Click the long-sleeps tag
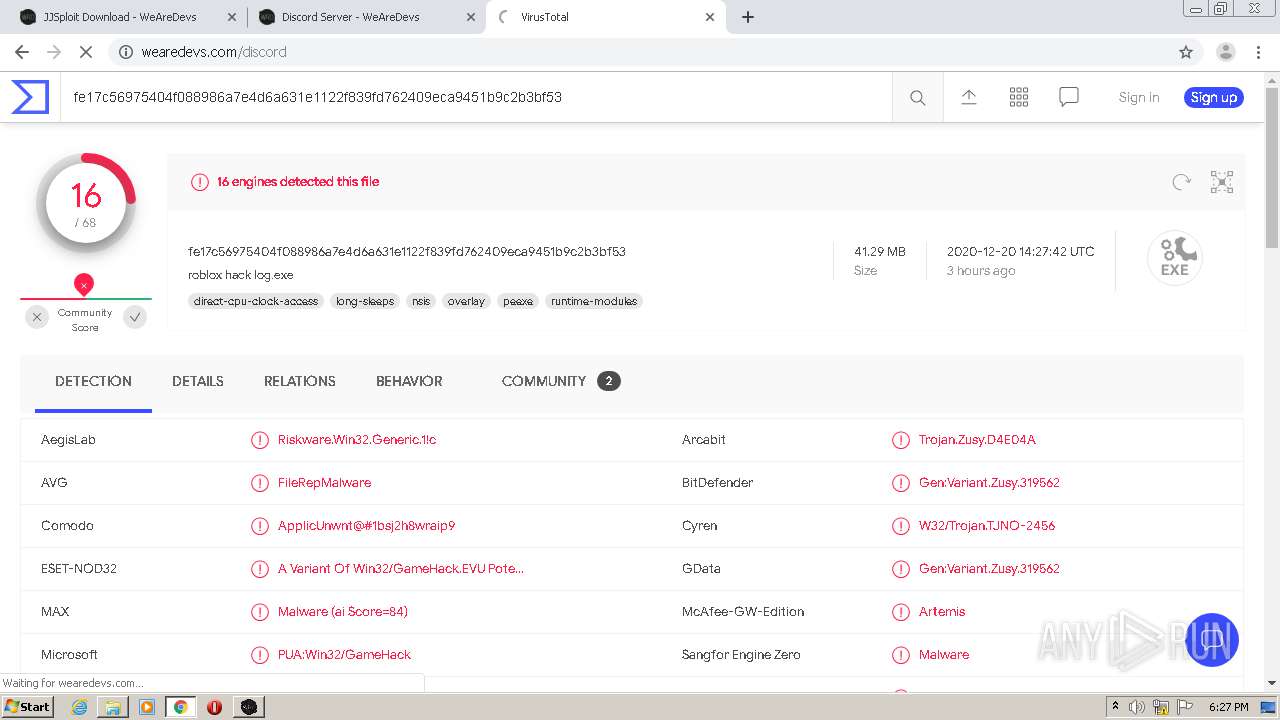 point(365,301)
